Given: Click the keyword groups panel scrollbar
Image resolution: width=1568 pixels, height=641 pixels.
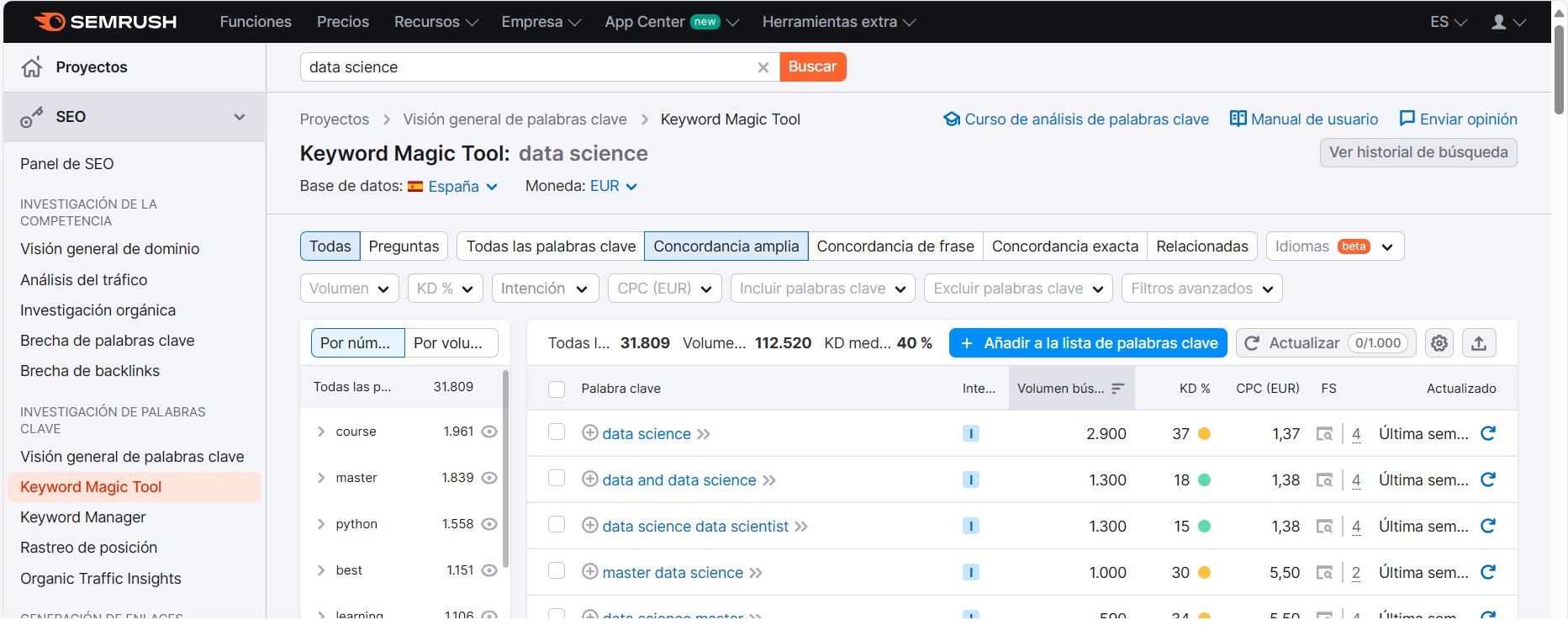Looking at the screenshot, I should point(505,469).
